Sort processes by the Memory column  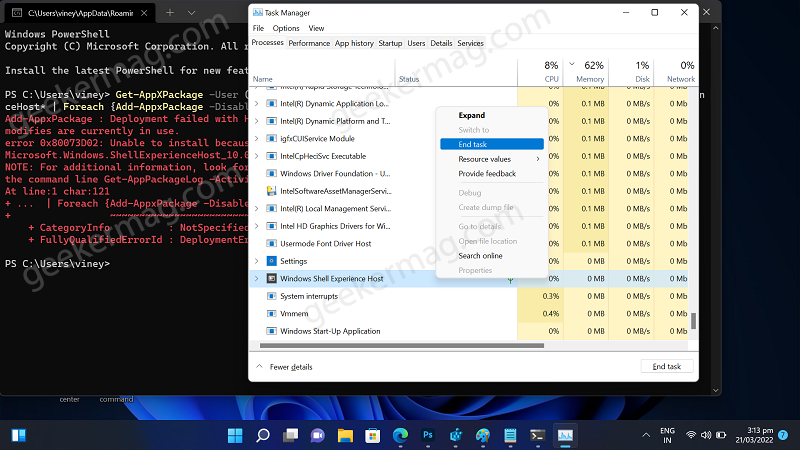[586, 72]
